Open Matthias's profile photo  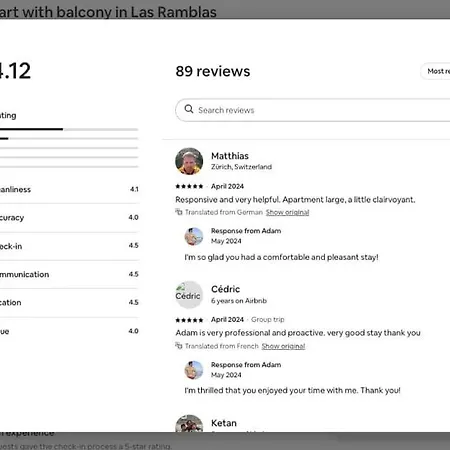click(189, 161)
